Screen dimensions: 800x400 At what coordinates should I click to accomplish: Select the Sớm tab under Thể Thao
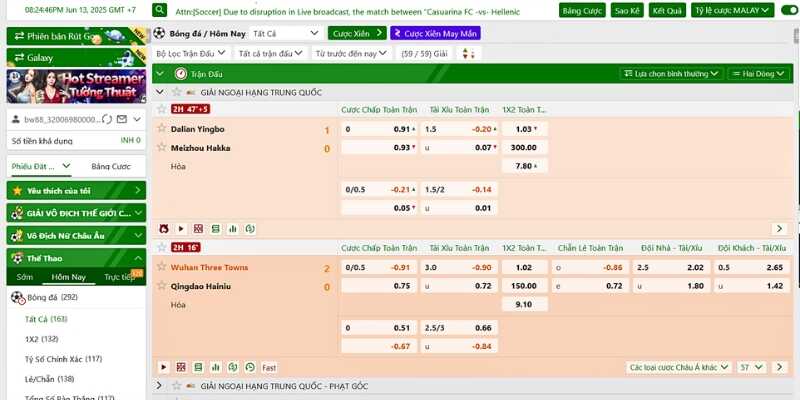pos(24,277)
